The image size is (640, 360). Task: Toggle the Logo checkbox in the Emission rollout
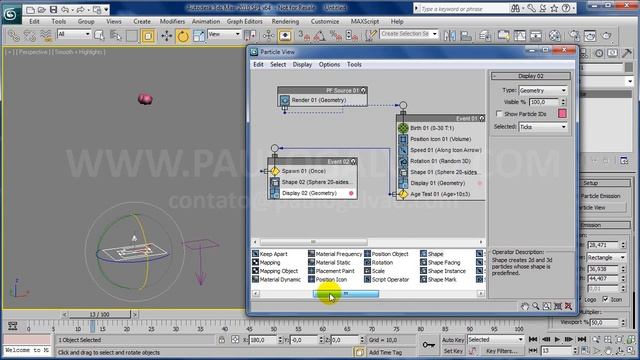click(x=580, y=299)
